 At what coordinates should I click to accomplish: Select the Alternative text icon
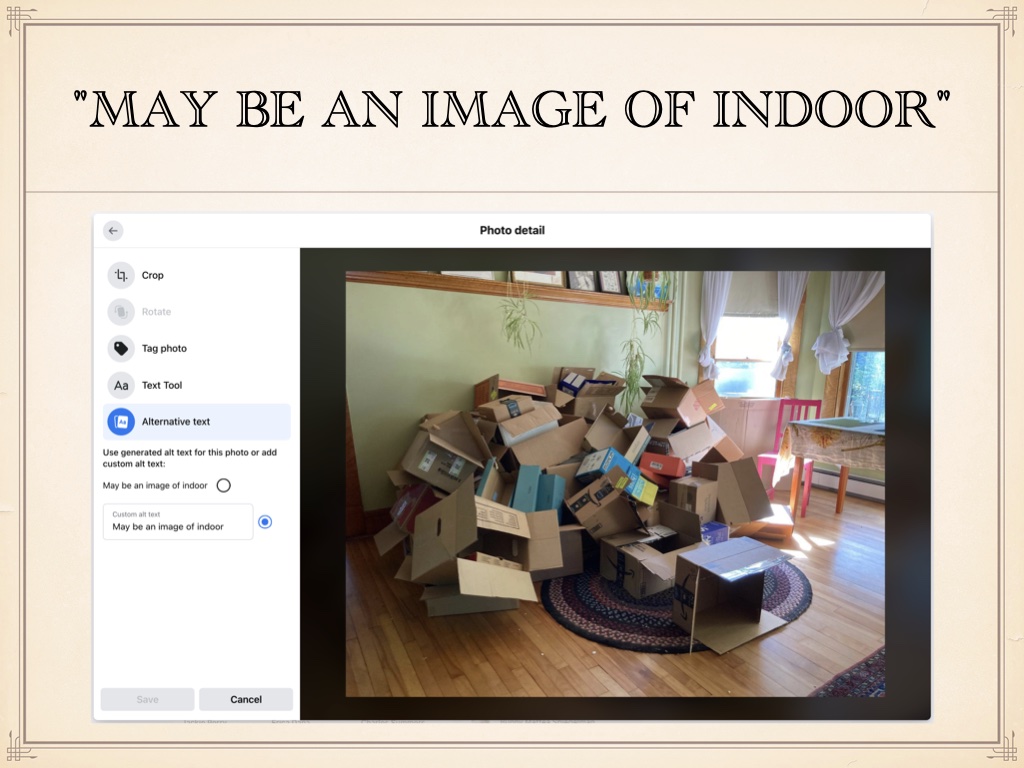(x=121, y=421)
